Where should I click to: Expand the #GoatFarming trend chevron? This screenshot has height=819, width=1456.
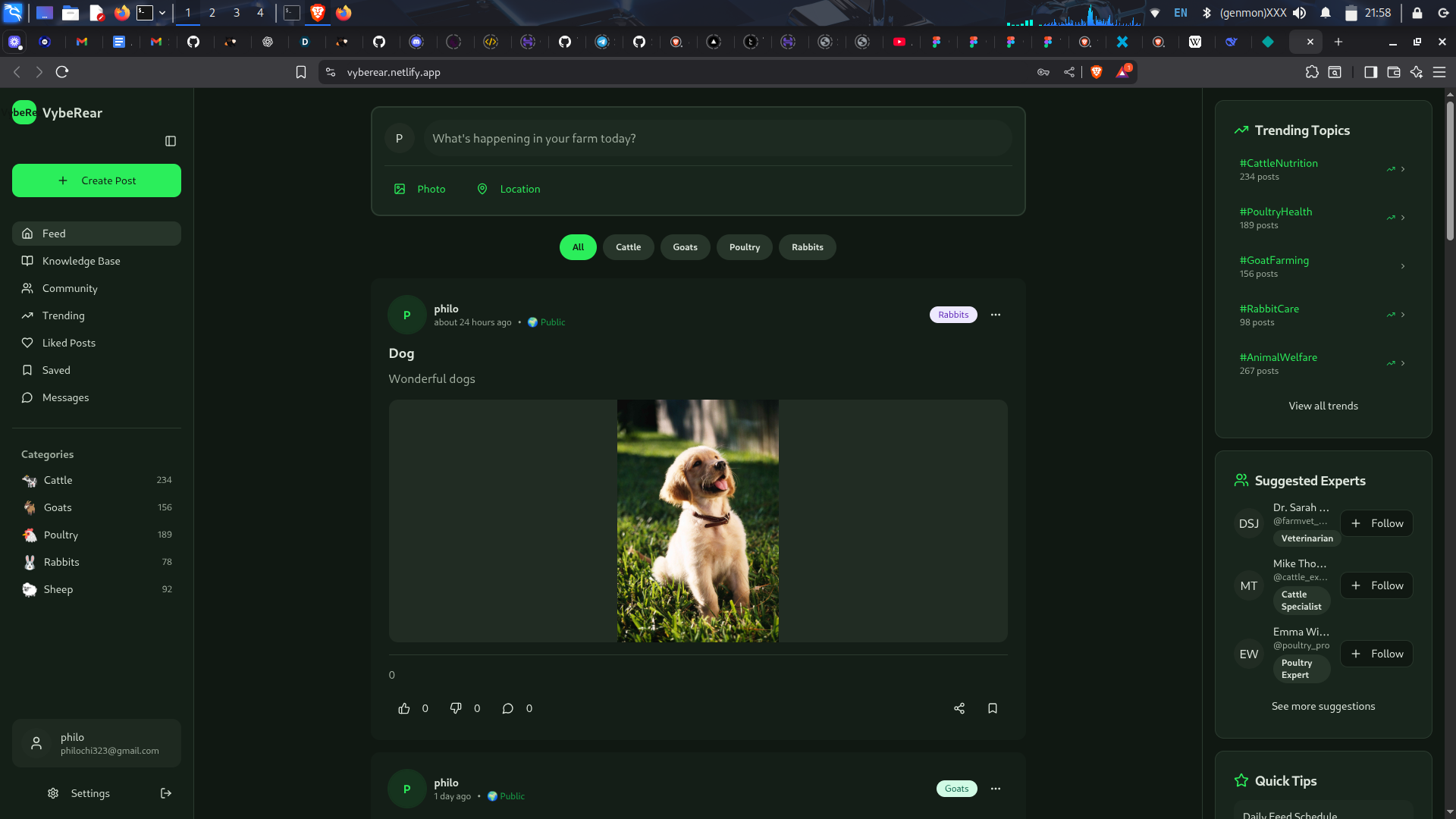[1403, 266]
